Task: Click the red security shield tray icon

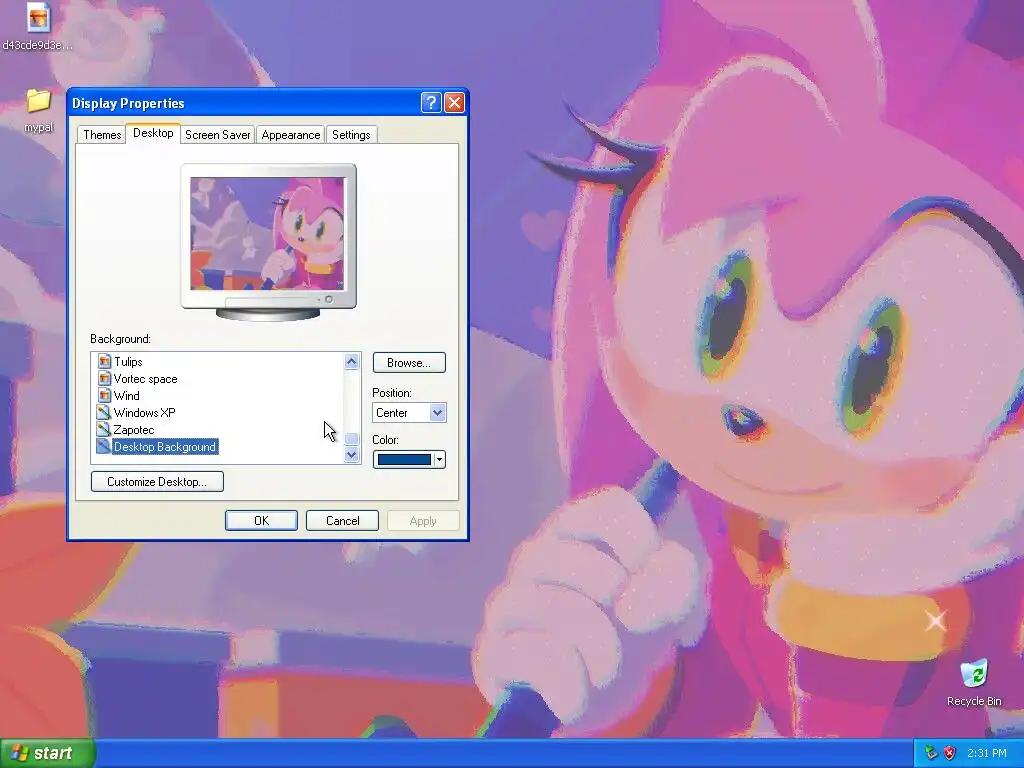Action: pos(950,753)
